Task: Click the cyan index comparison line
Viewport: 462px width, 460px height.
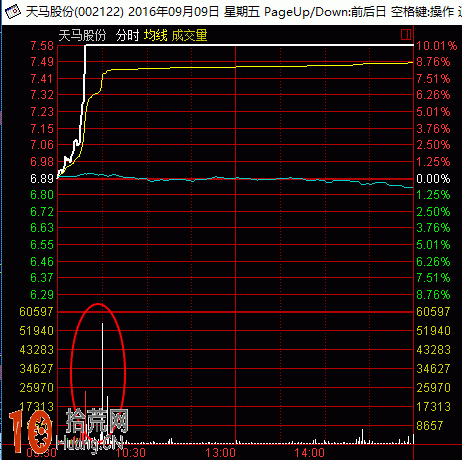Action: pyautogui.click(x=235, y=179)
